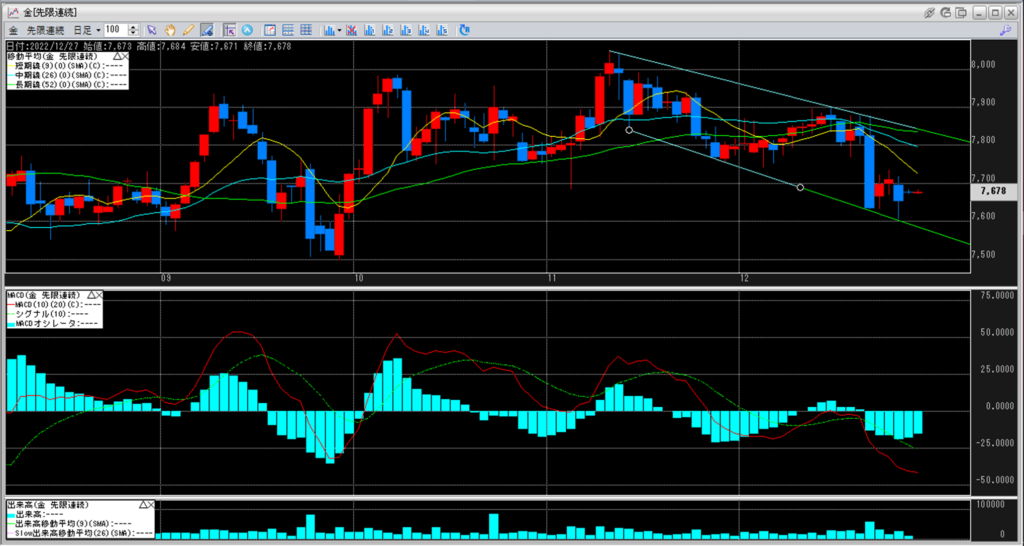Click the -50.0000 MACD axis label
The width and height of the screenshot is (1024, 546).
click(993, 480)
